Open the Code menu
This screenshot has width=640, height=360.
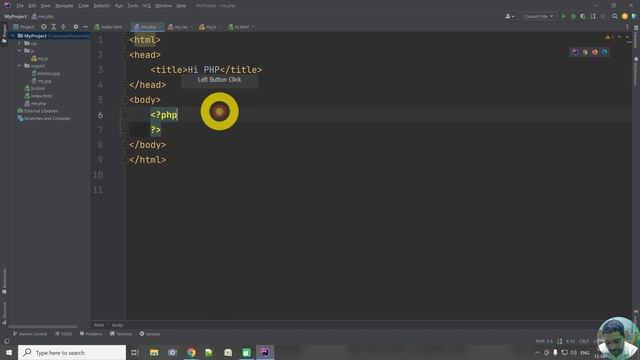point(83,6)
